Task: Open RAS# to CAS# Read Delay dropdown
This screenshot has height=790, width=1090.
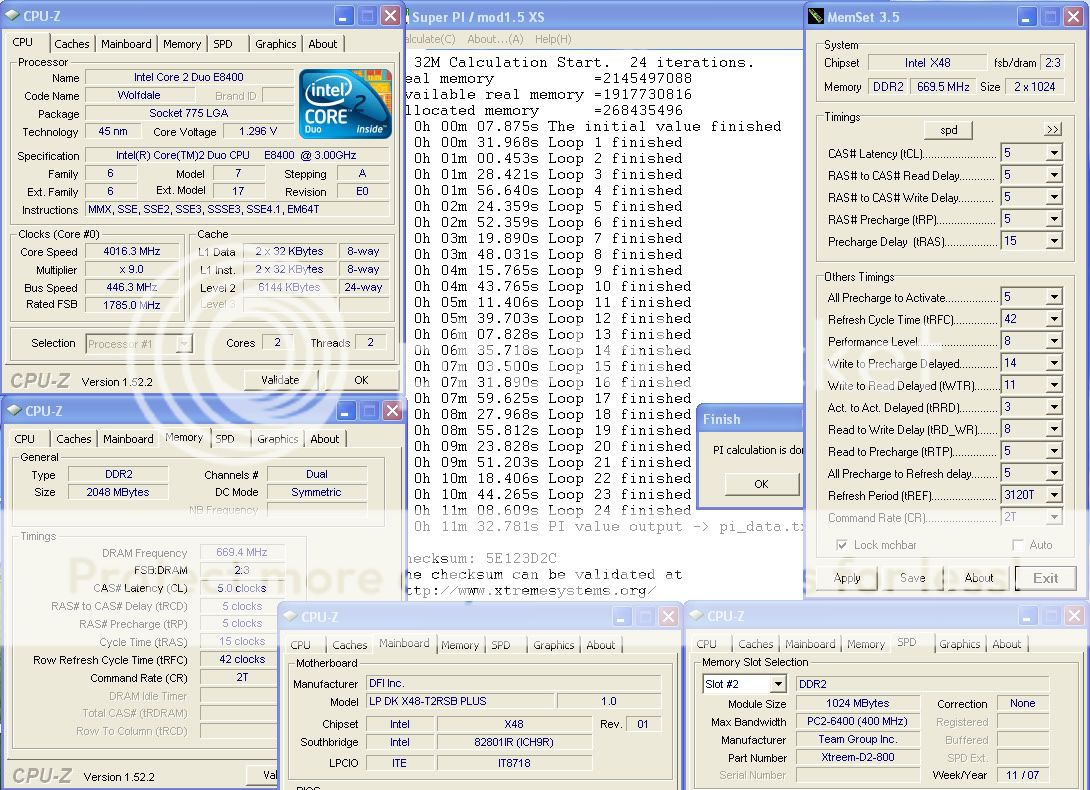Action: point(1054,175)
